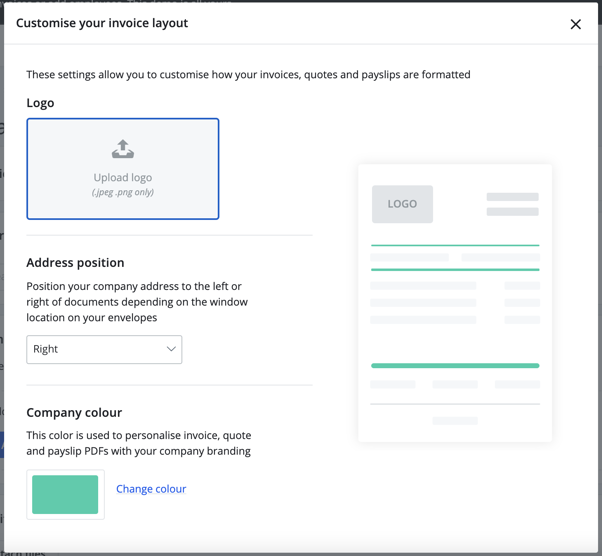Close the Customise your invoice layout dialog
Viewport: 602px width, 556px height.
(x=575, y=24)
